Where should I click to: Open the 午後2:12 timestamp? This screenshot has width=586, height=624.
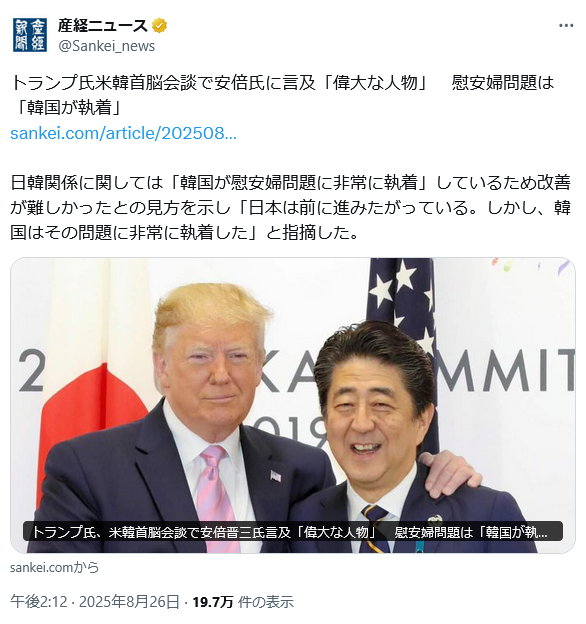pyautogui.click(x=39, y=602)
